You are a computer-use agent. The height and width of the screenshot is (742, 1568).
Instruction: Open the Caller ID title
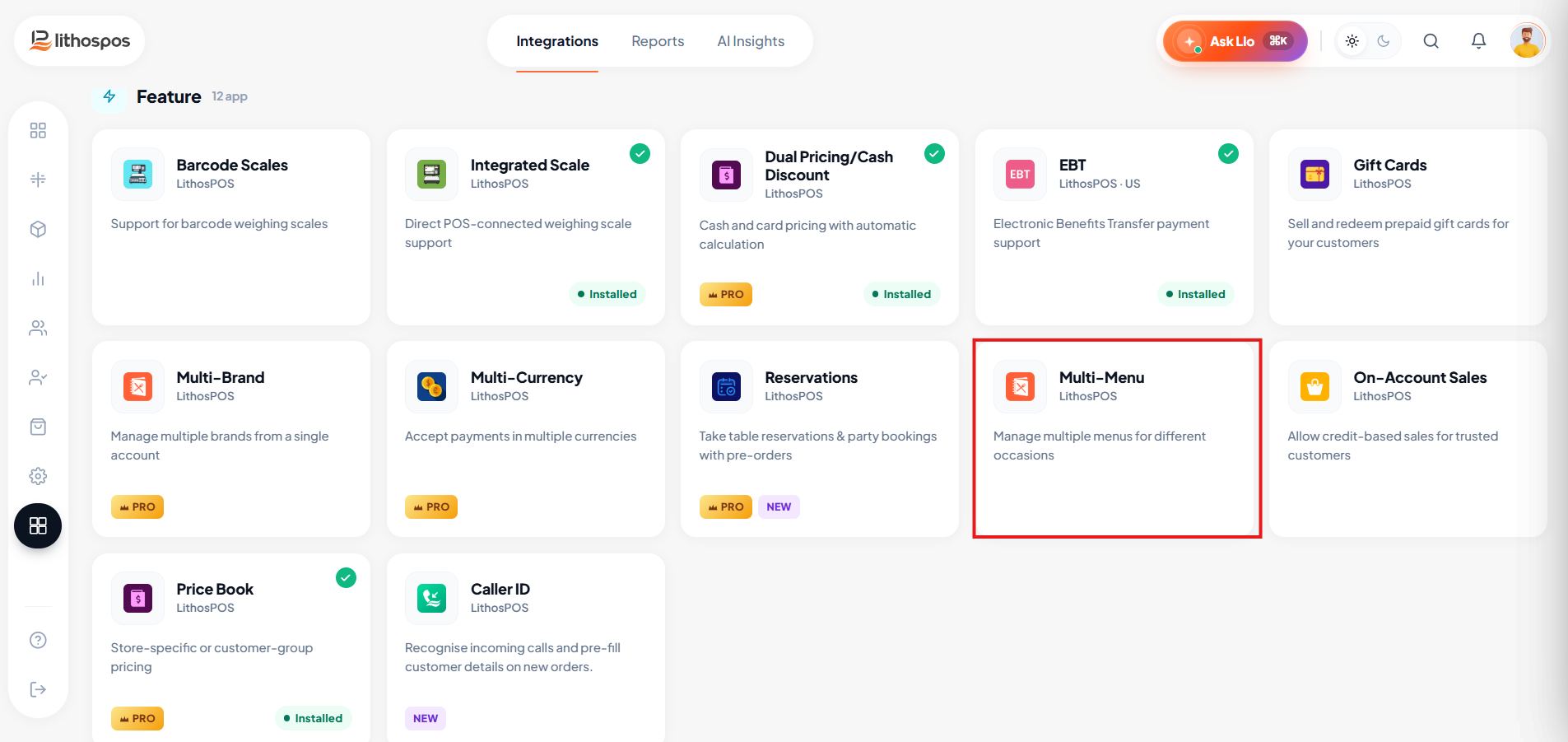(x=500, y=589)
